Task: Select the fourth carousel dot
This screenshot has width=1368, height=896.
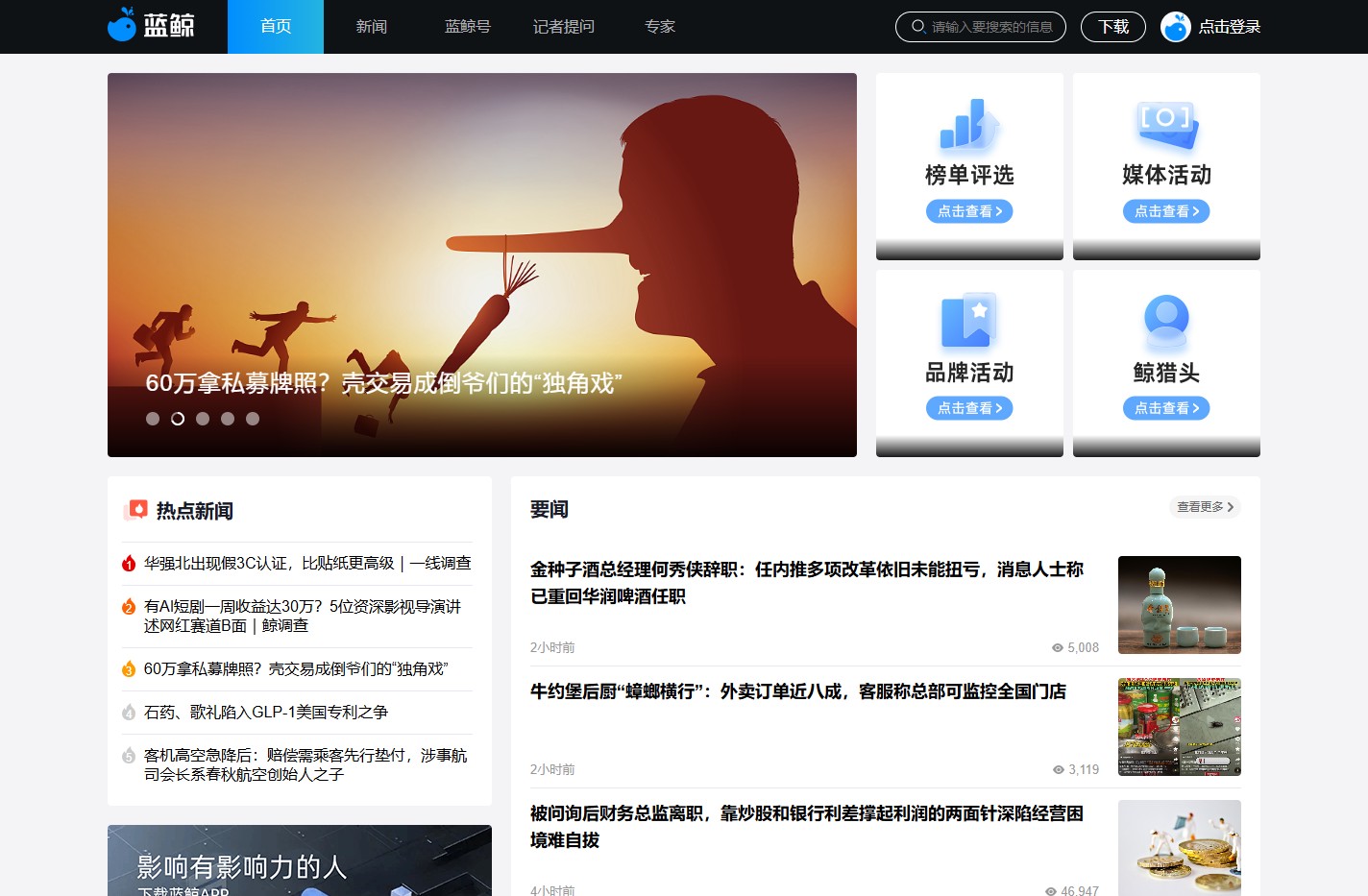Action: (x=228, y=419)
